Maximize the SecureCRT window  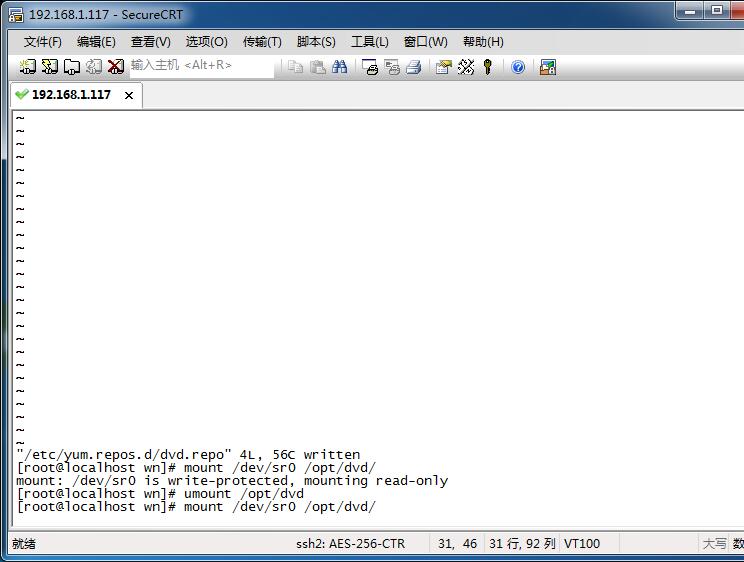[717, 11]
